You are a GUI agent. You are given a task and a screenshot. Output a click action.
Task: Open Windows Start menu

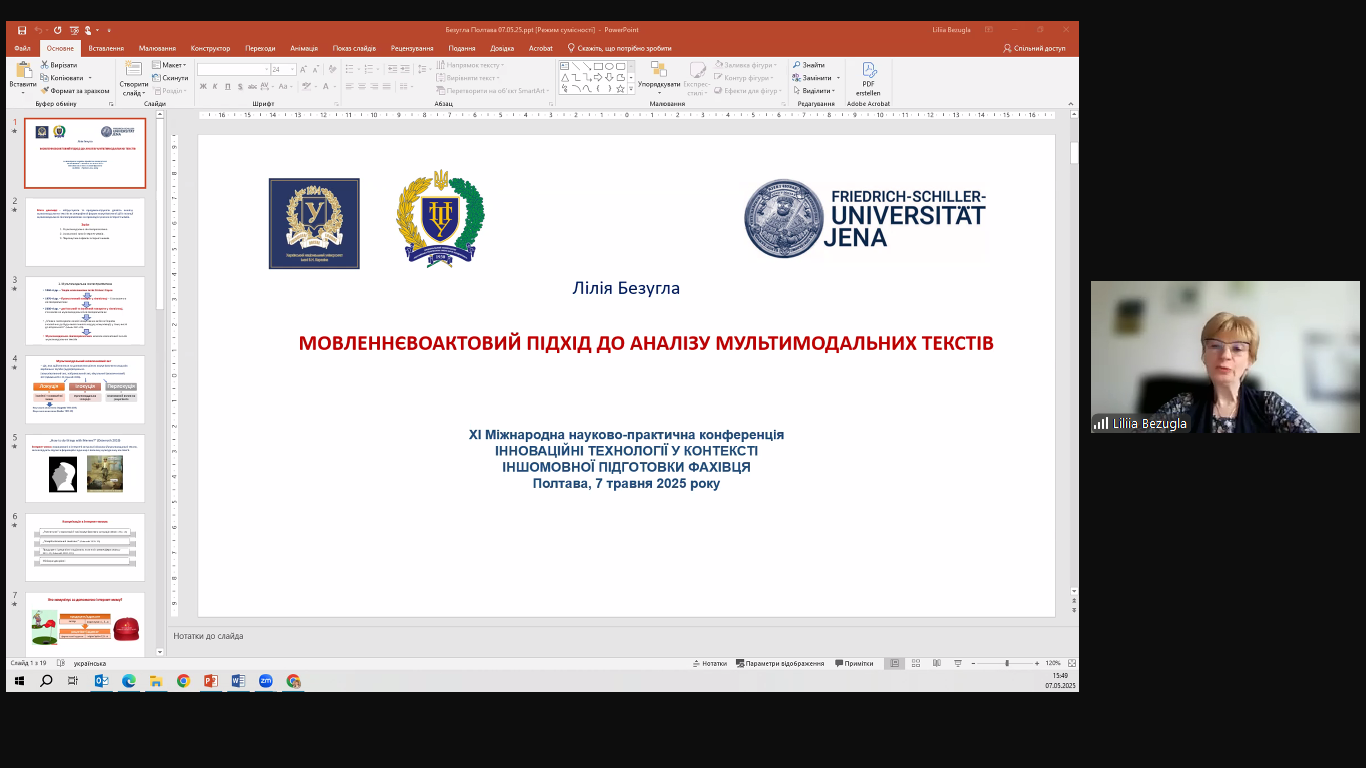coord(18,681)
